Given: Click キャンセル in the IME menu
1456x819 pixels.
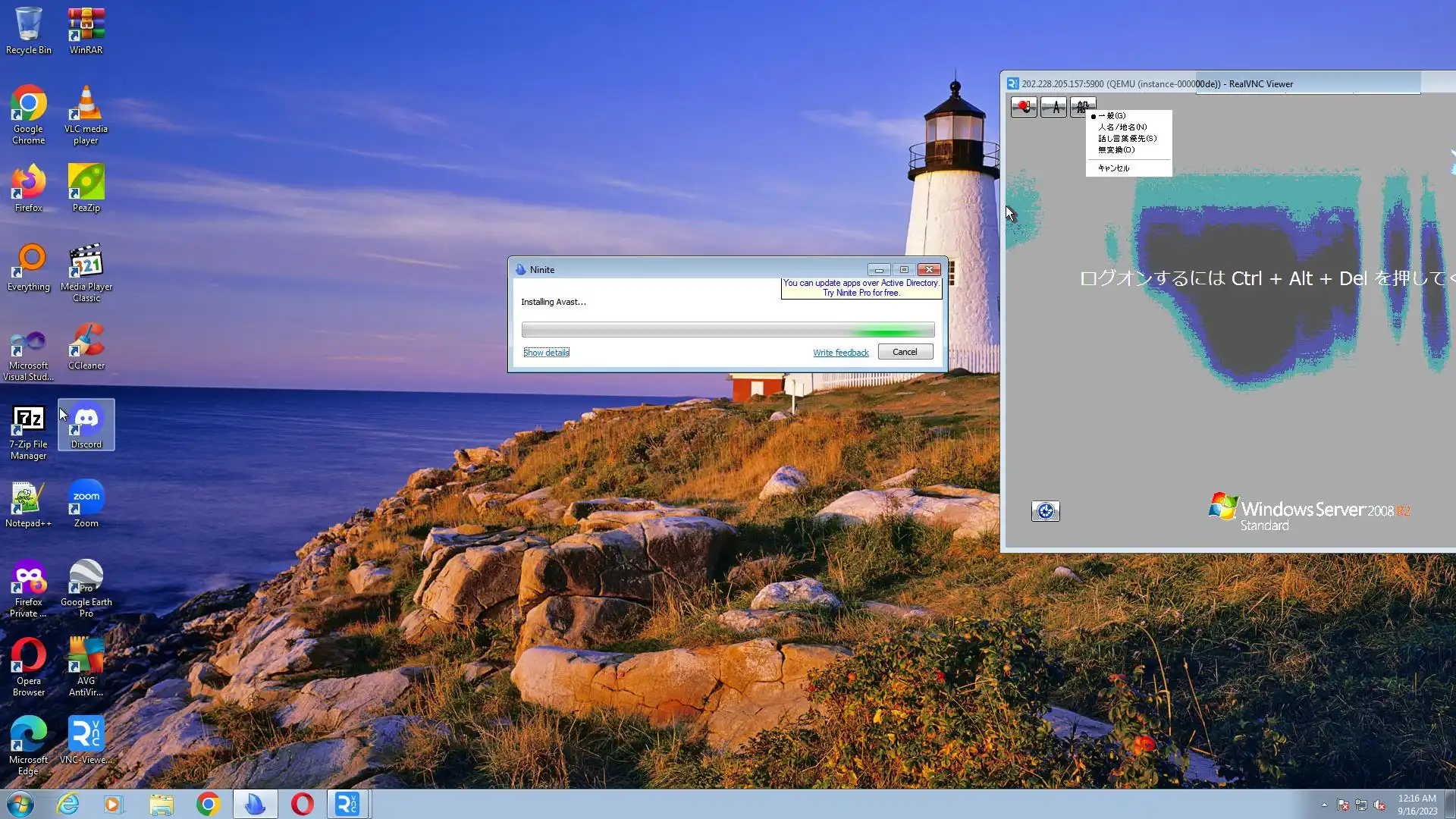Looking at the screenshot, I should pyautogui.click(x=1113, y=168).
